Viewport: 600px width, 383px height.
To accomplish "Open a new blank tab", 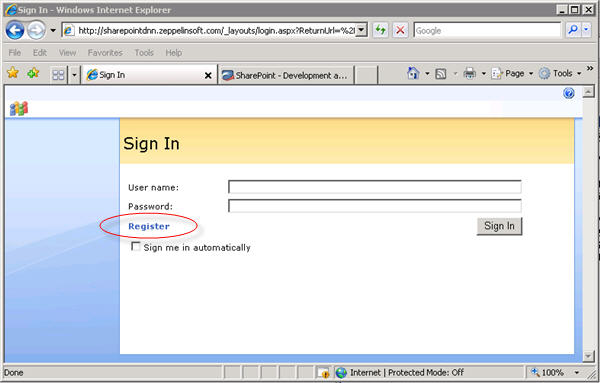I will coord(366,75).
